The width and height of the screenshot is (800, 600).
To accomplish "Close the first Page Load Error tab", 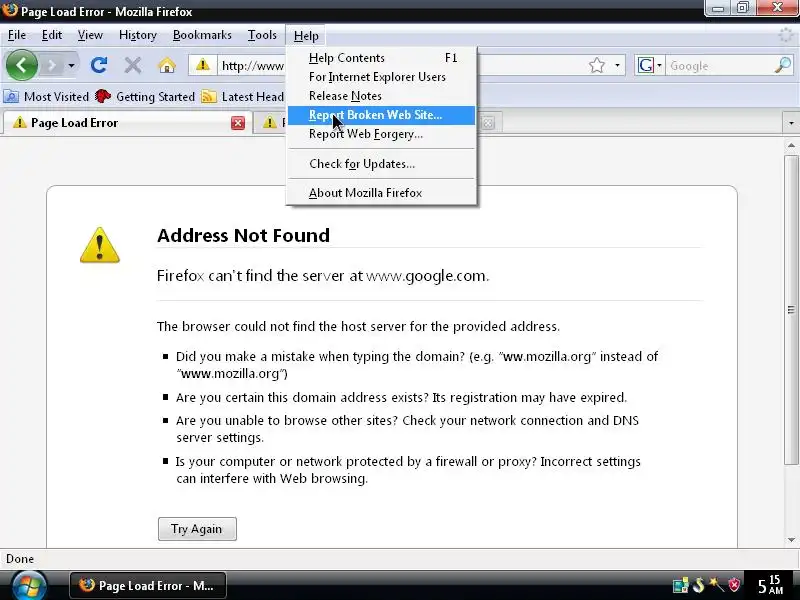I will click(238, 123).
